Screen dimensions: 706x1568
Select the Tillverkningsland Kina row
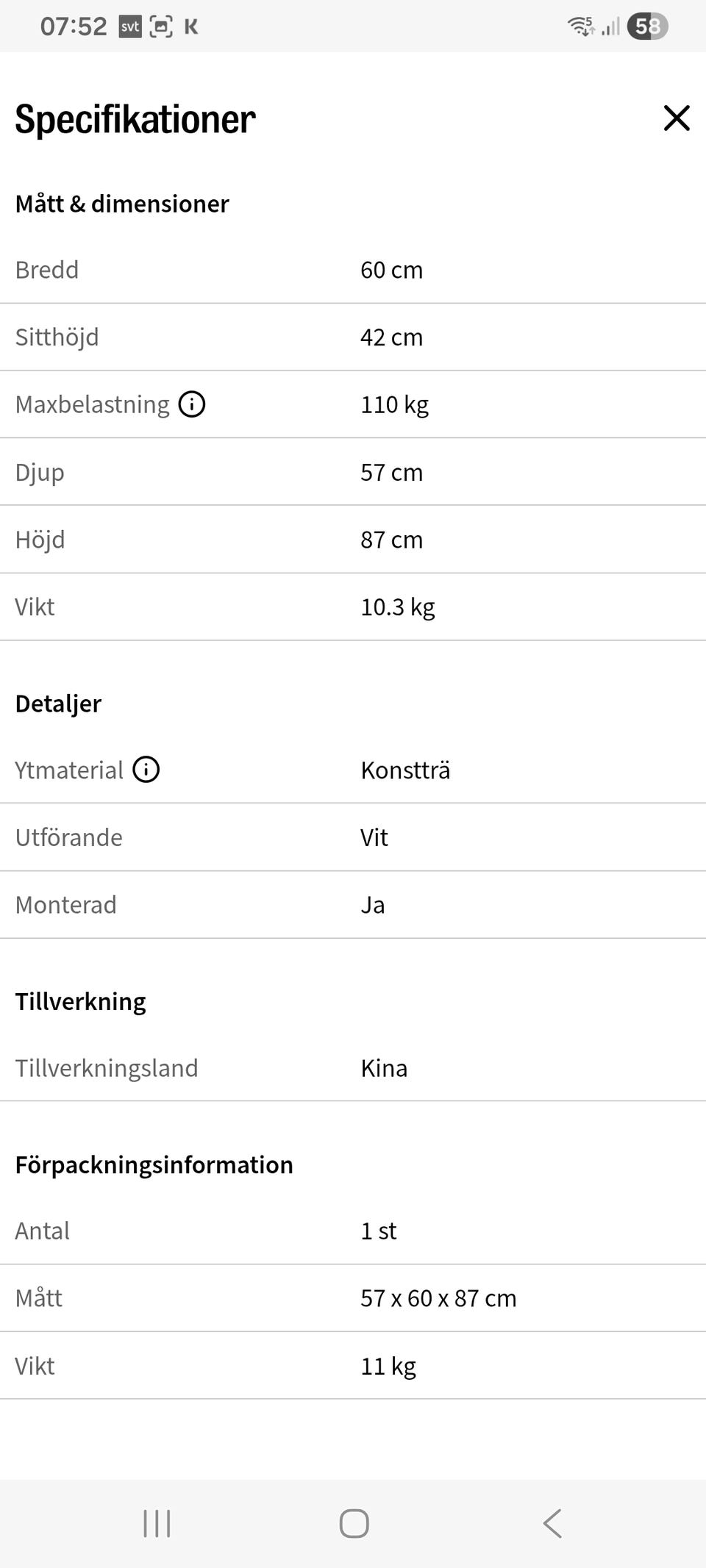353,1068
